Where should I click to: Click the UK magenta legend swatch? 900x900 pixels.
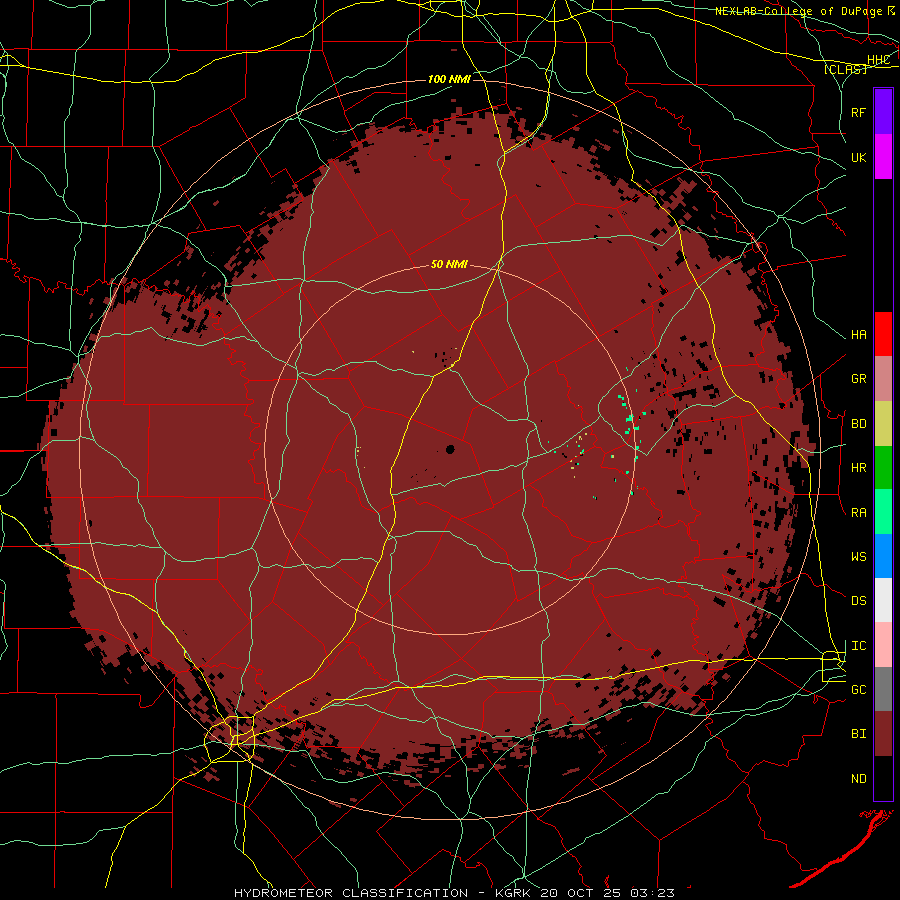[x=883, y=157]
